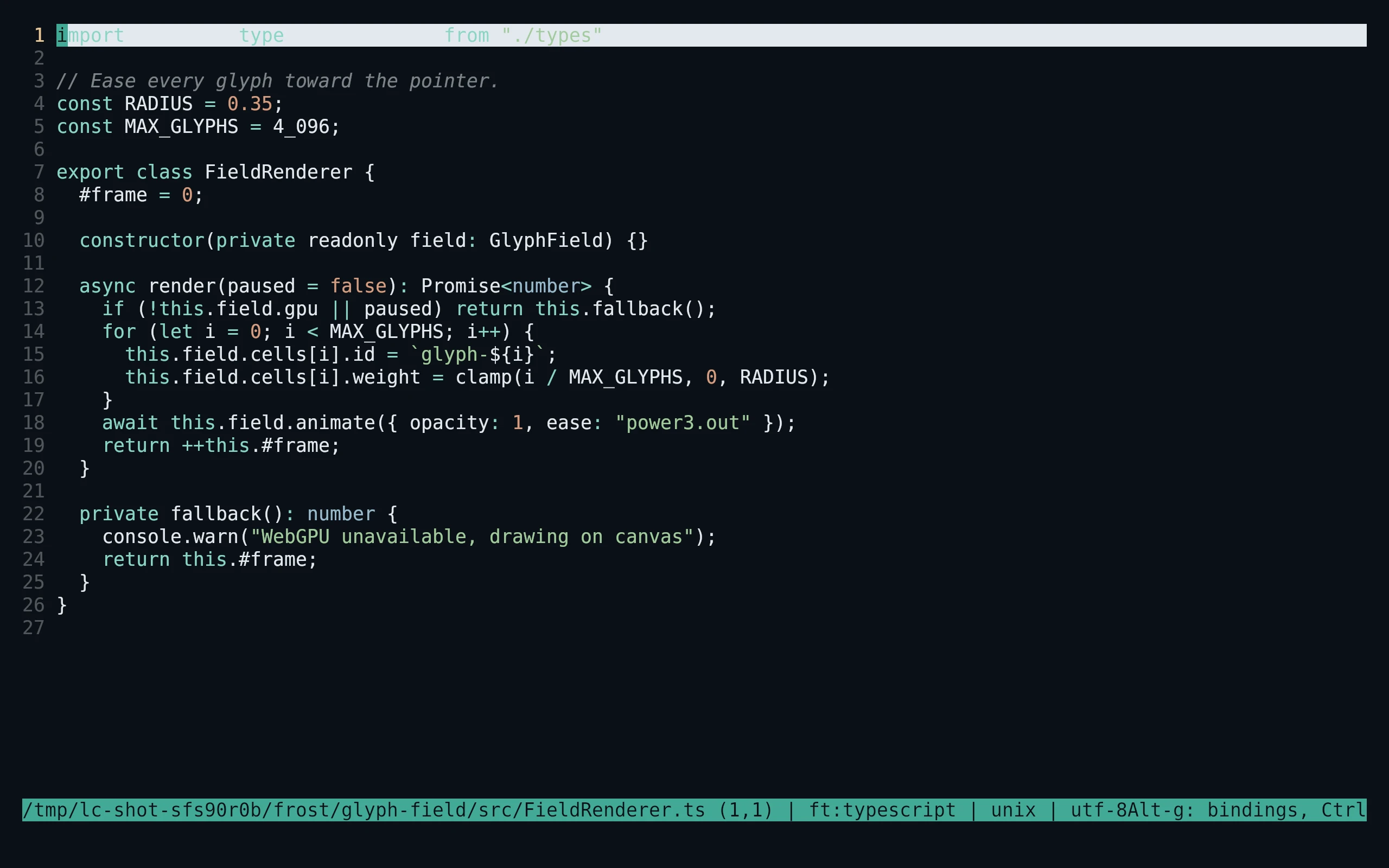
Task: Click "#frame" on line 8
Action: pos(113,195)
